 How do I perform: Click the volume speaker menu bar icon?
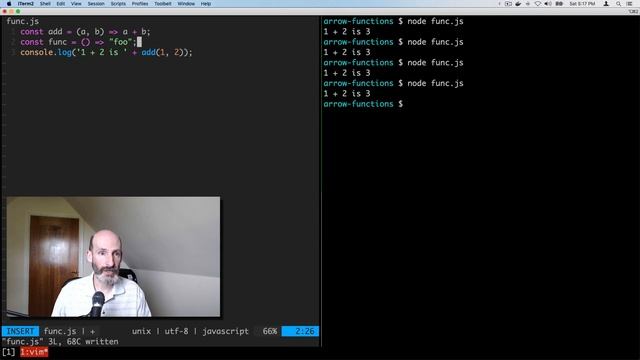point(548,4)
